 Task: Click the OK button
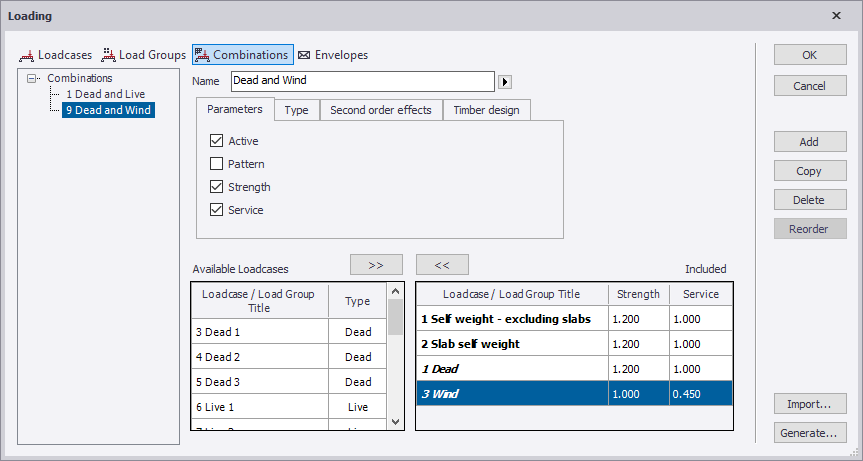[810, 55]
